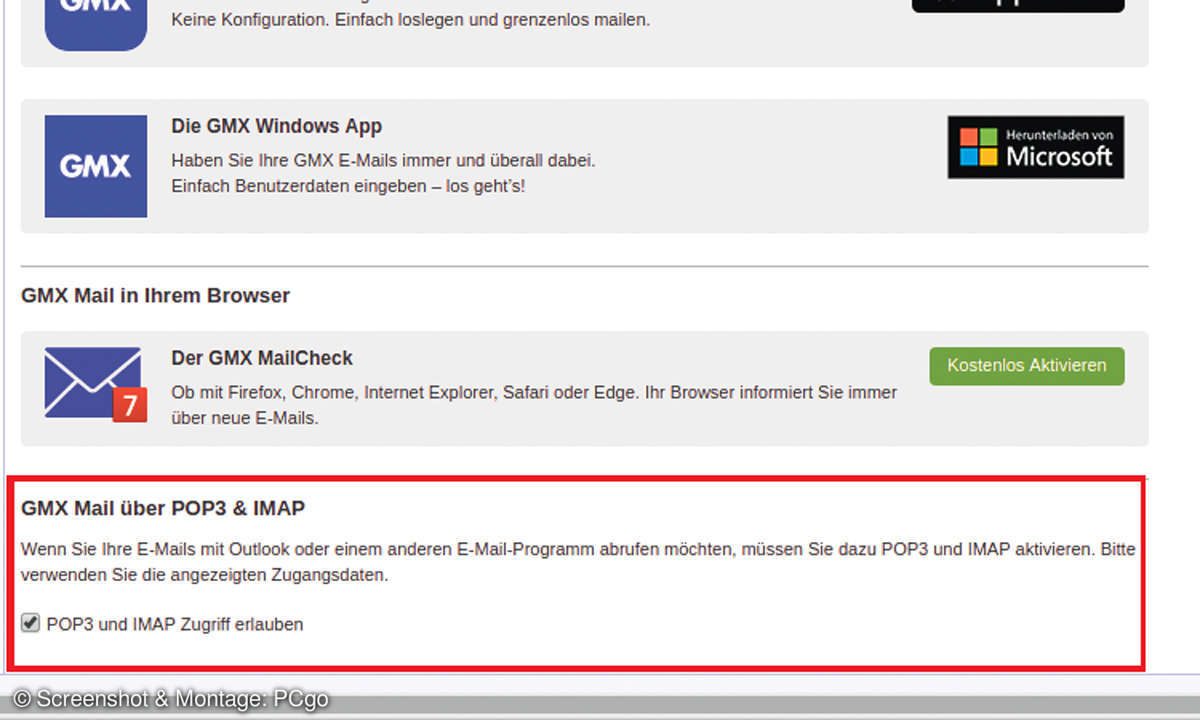The height and width of the screenshot is (720, 1200).
Task: Select the heading Der GMX MailCheck
Action: [262, 358]
